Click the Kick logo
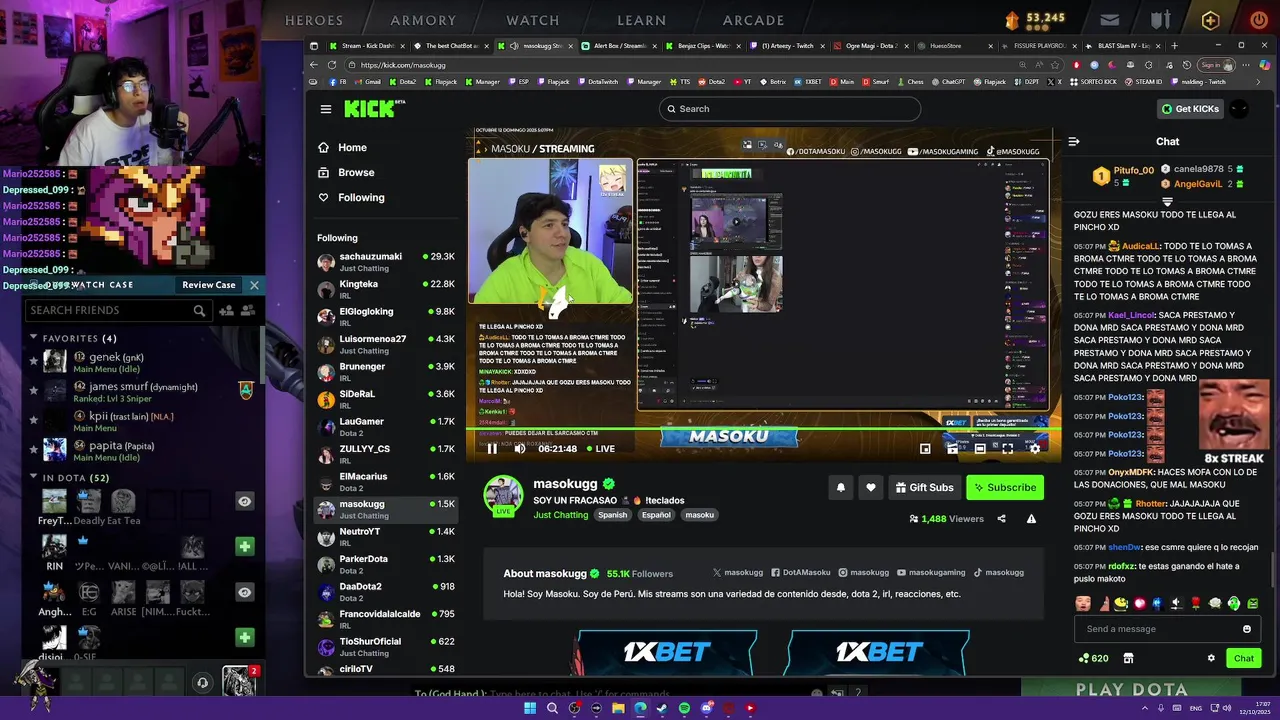 pos(374,109)
